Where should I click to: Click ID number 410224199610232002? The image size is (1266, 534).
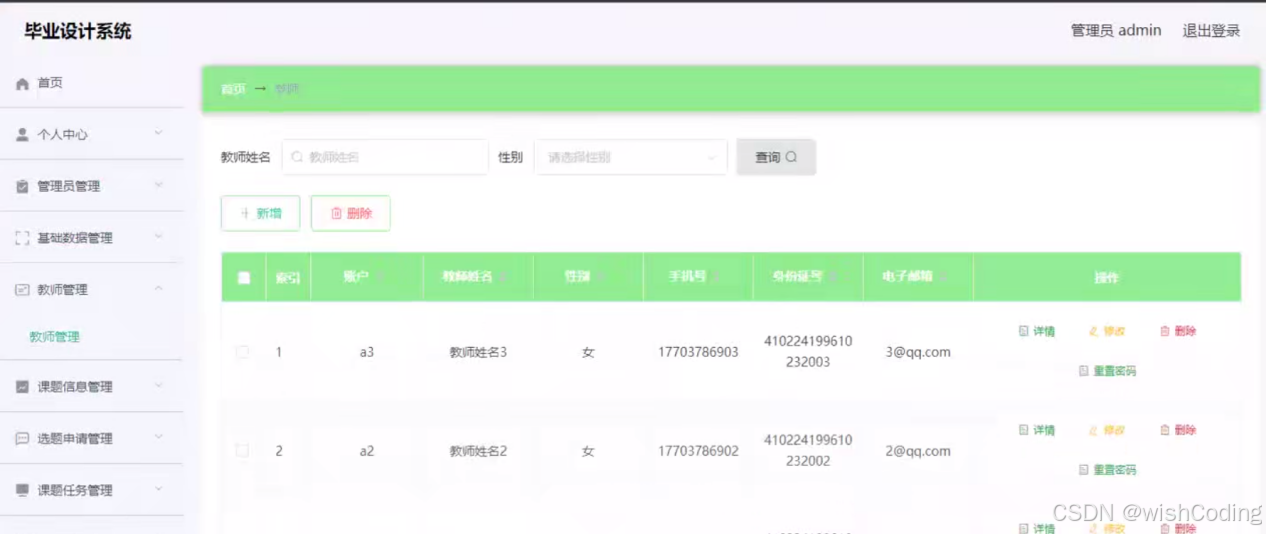click(x=808, y=451)
